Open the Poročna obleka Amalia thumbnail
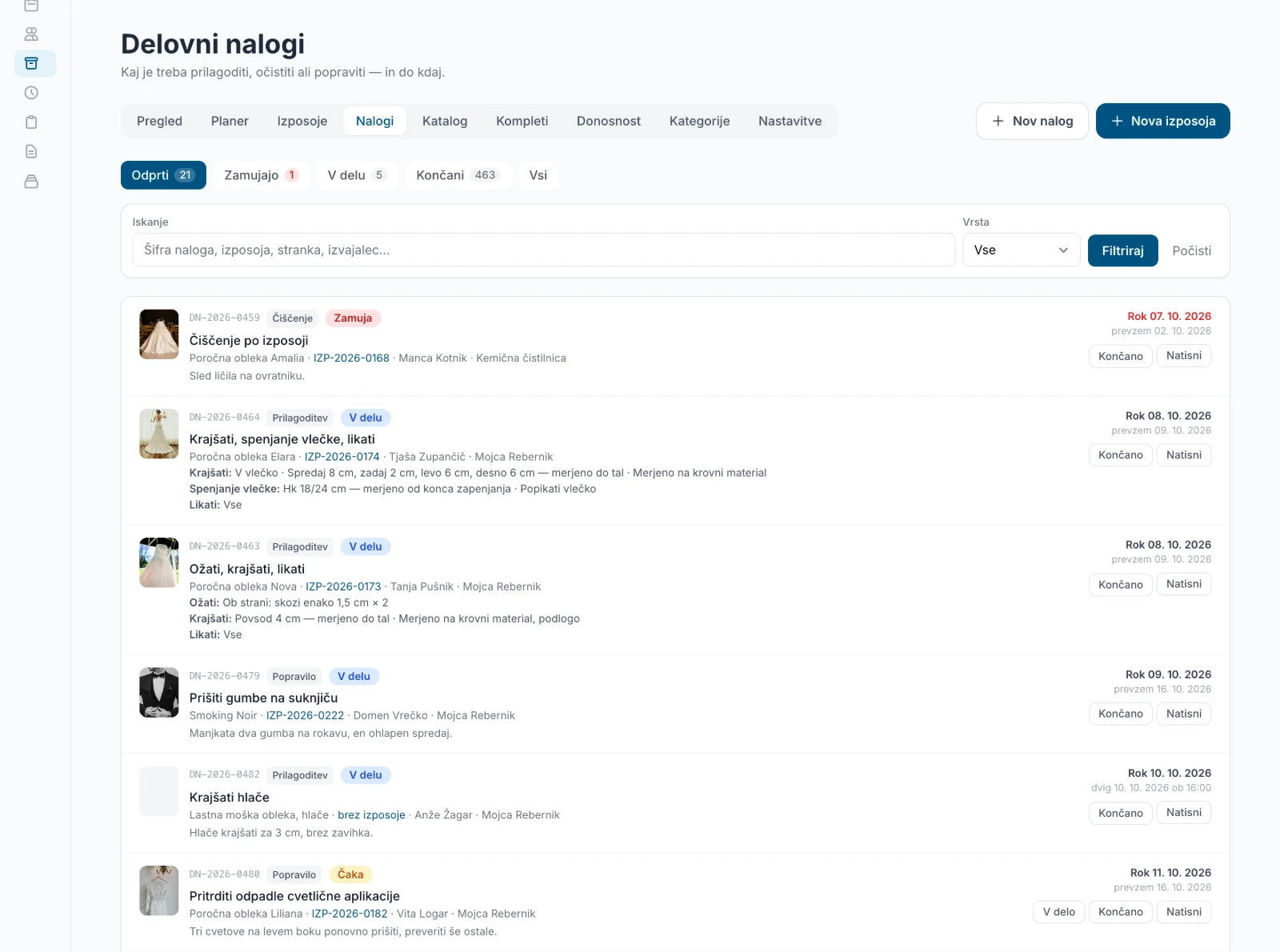 (159, 334)
